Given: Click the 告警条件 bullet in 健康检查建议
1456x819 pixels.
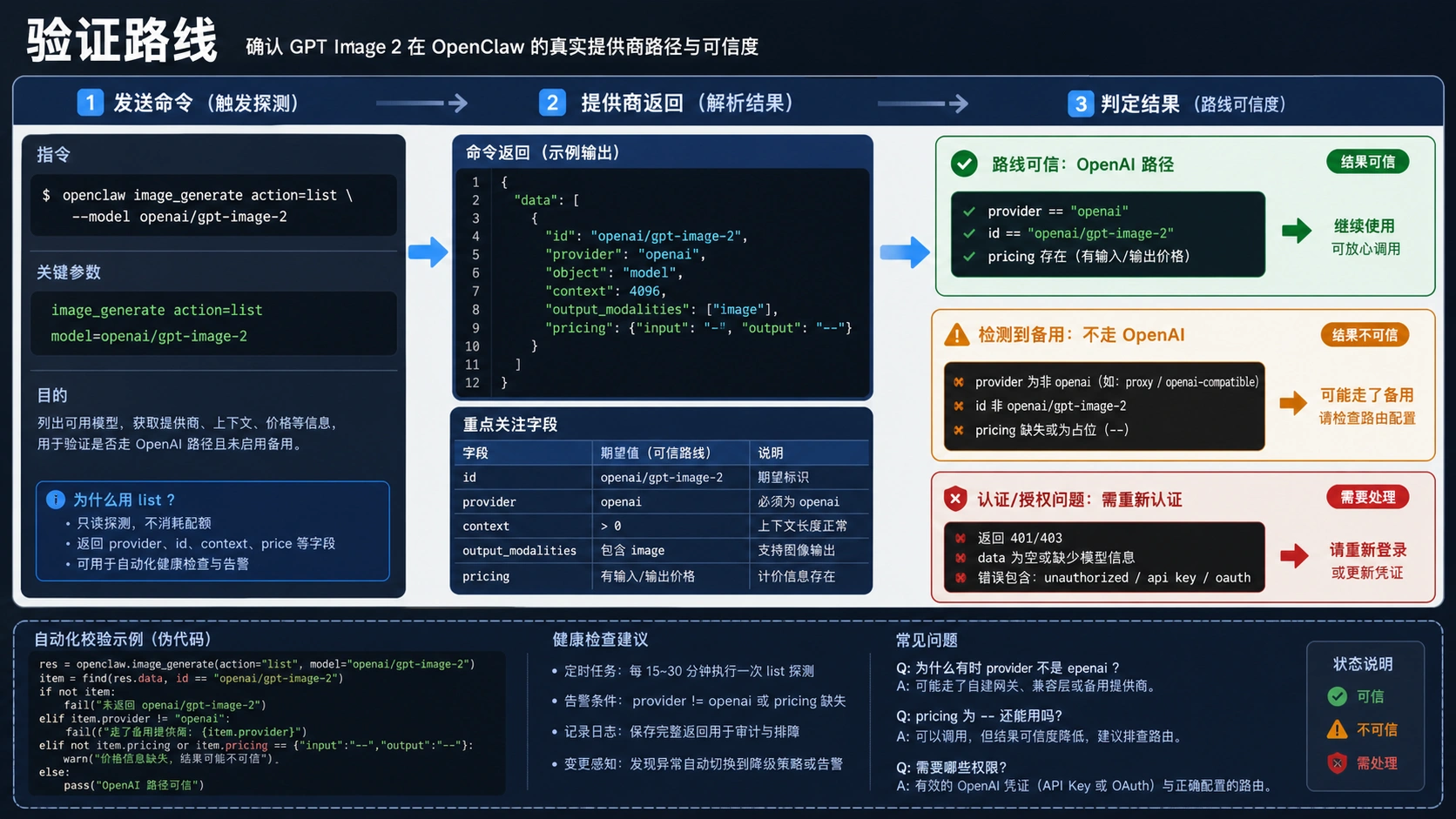Looking at the screenshot, I should (699, 701).
